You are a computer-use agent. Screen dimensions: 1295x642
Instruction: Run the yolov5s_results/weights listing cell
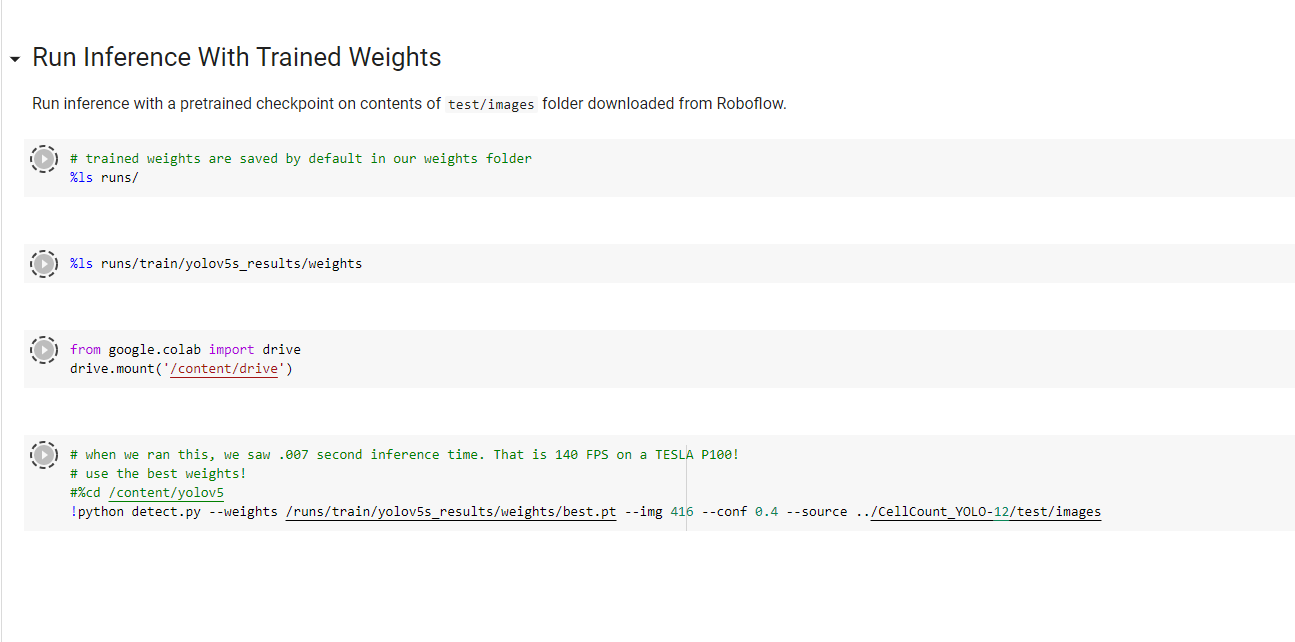44,264
